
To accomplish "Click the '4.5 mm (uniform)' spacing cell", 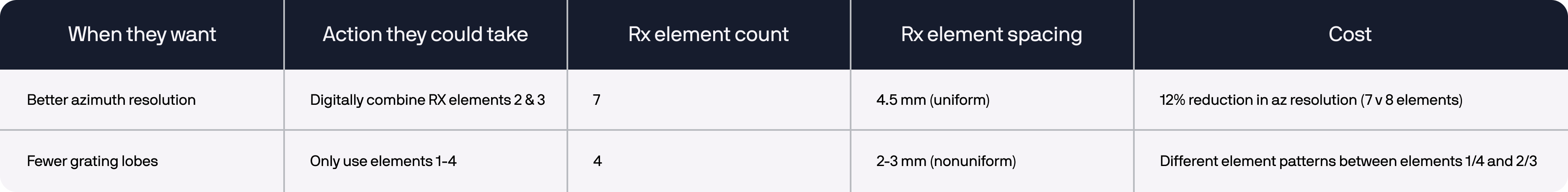I will tap(991, 100).
